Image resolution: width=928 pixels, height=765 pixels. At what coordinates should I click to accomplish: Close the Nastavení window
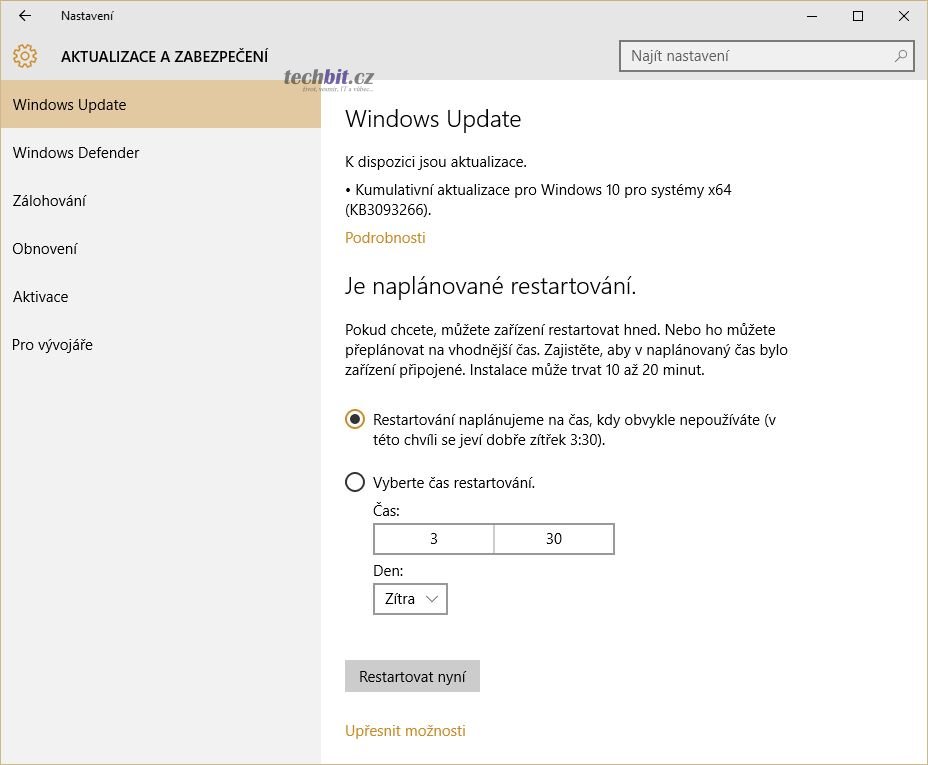[903, 16]
